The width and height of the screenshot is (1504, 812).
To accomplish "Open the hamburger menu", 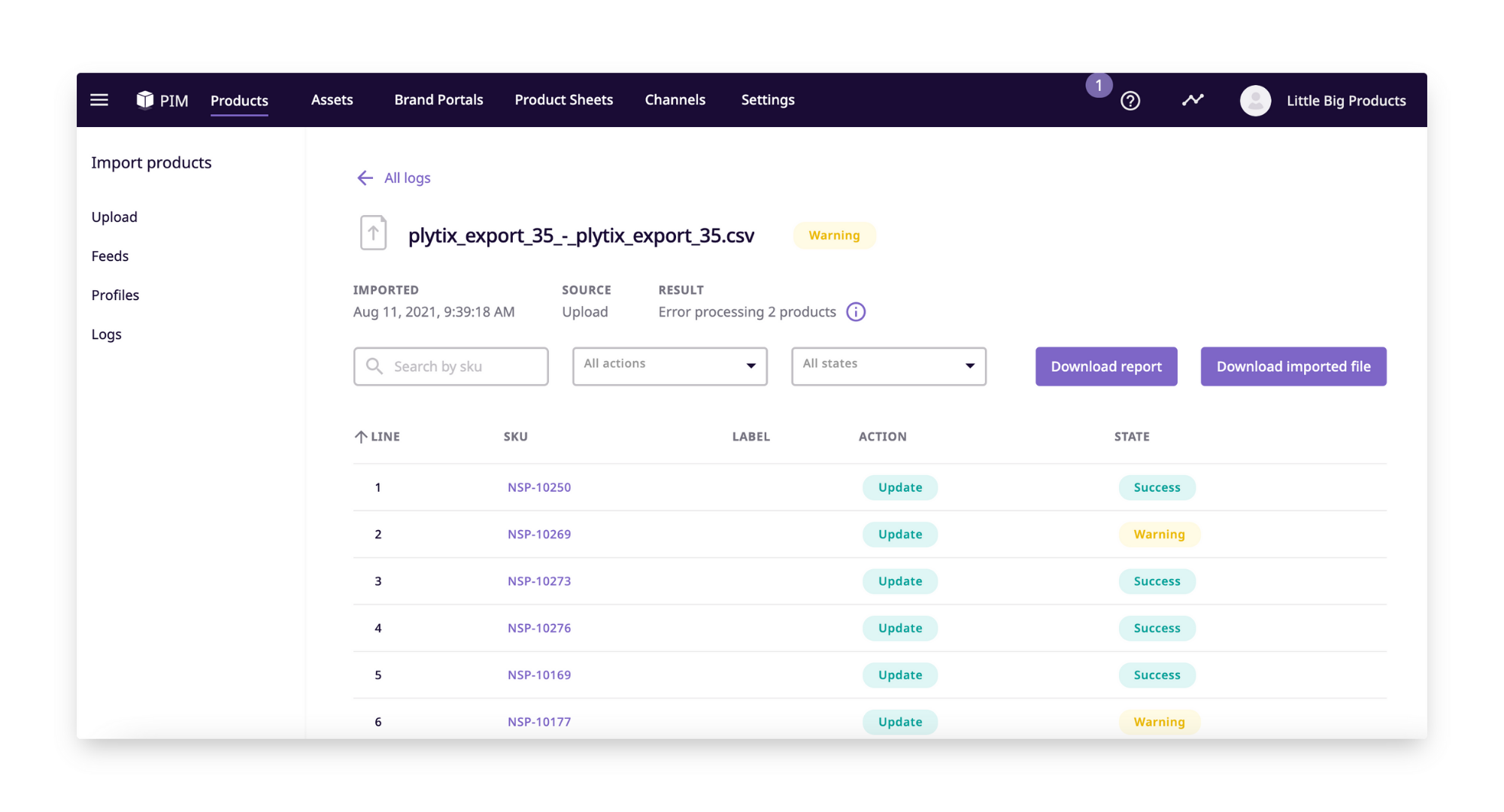I will [99, 100].
